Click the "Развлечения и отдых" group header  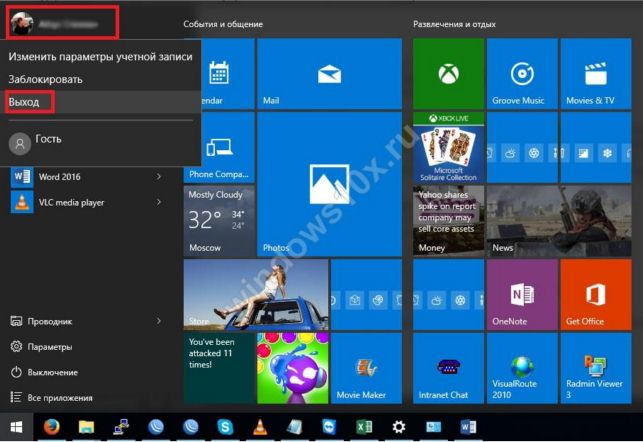pos(454,24)
